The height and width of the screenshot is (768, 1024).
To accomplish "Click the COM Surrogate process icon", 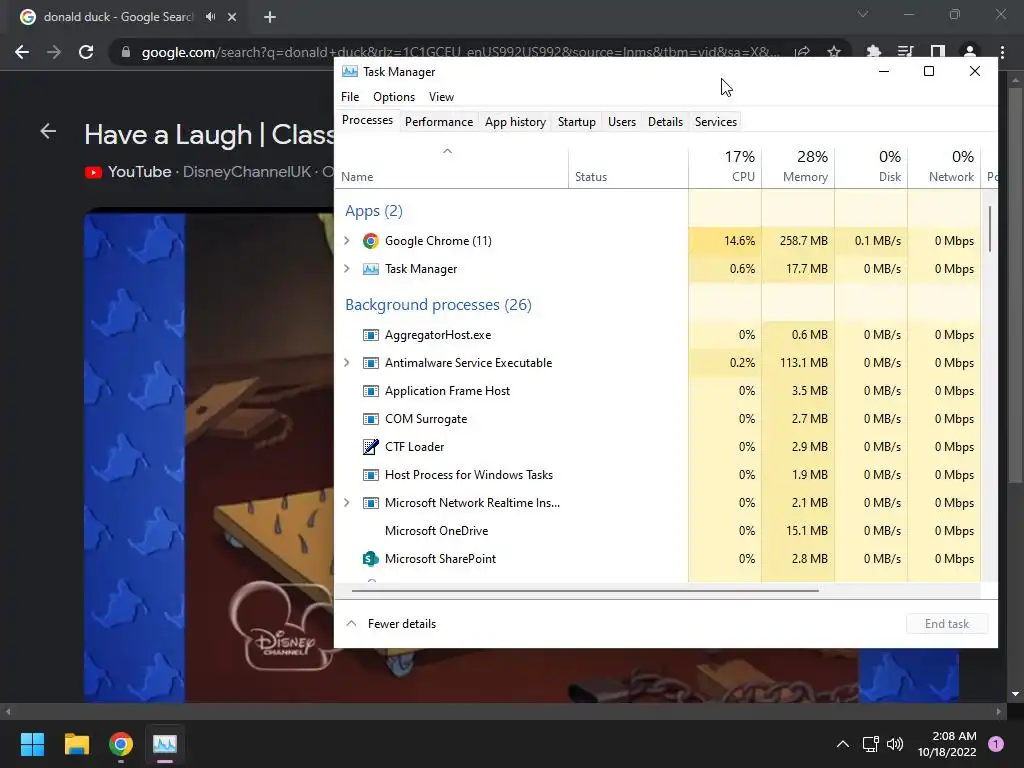I will [370, 419].
